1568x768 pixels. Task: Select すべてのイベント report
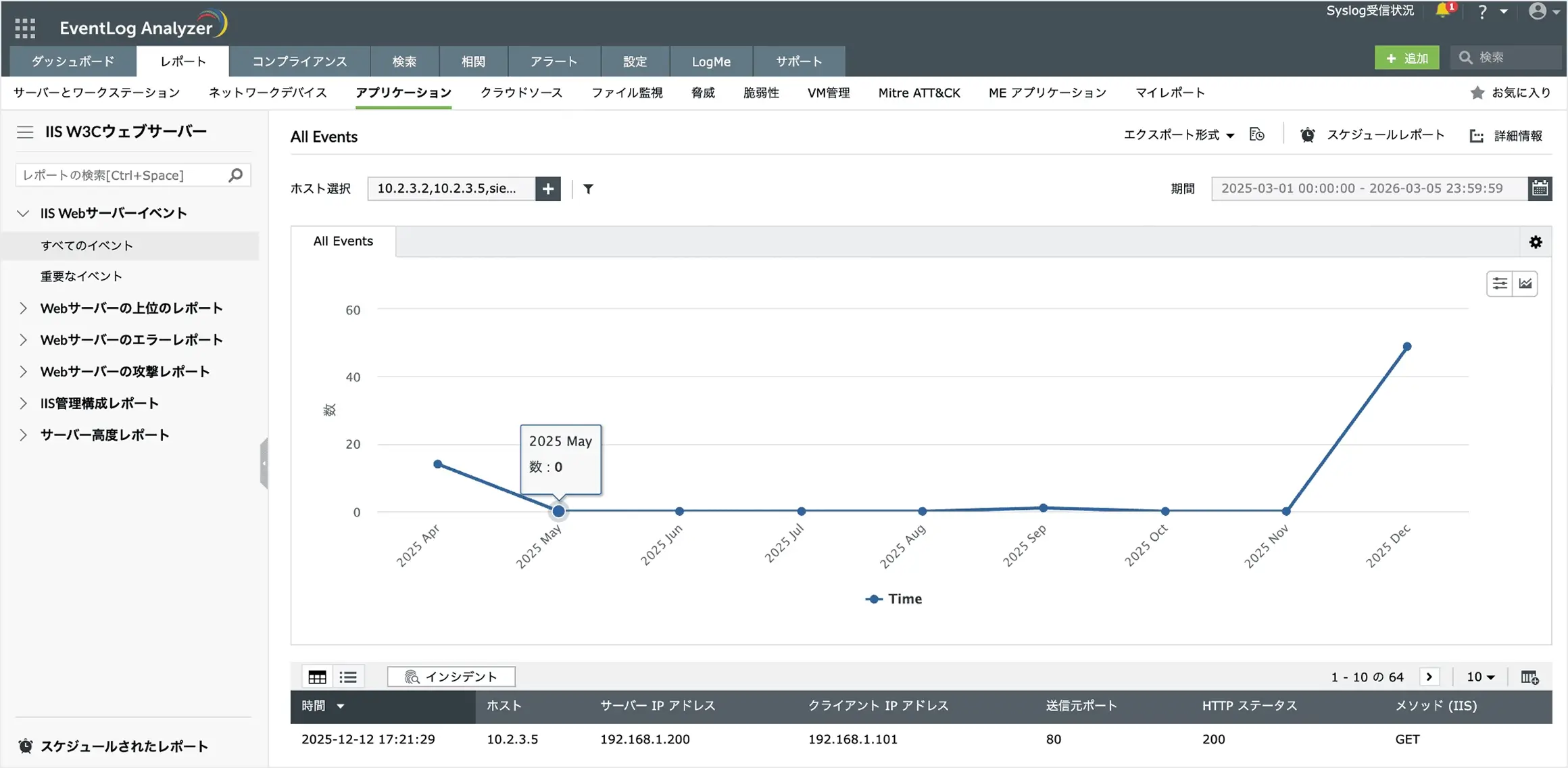(130, 245)
